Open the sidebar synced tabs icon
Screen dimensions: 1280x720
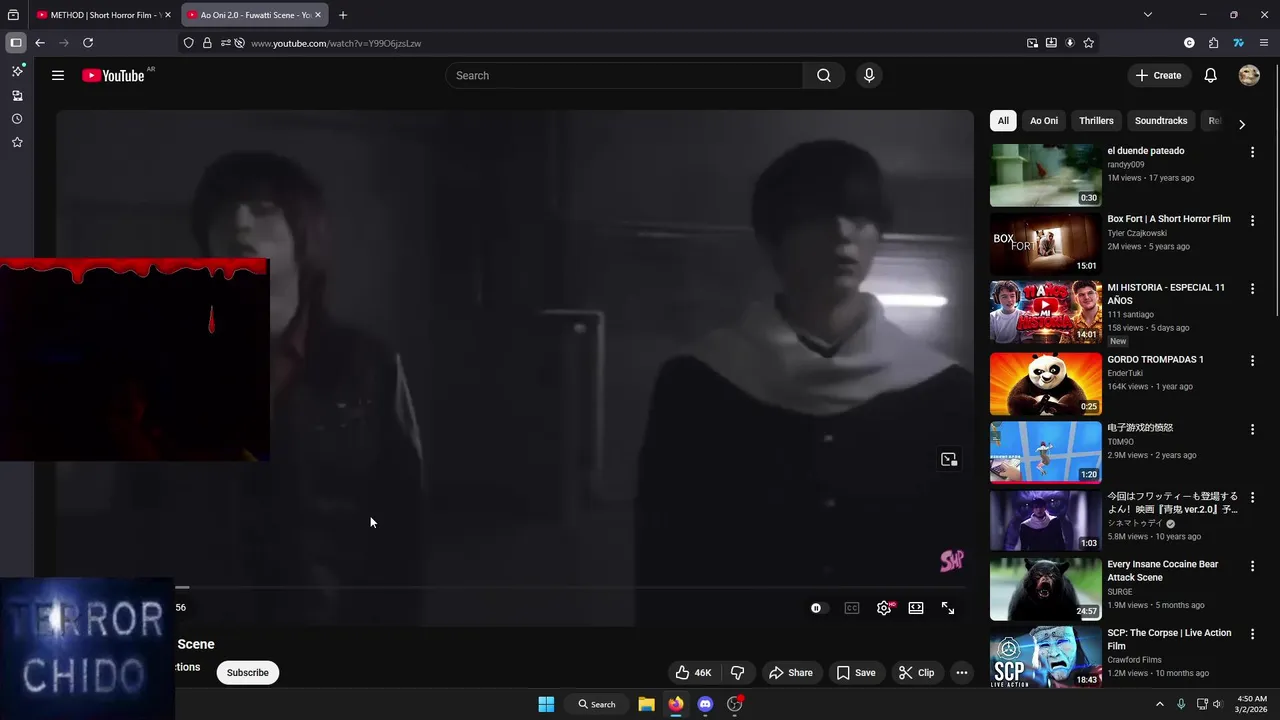point(17,95)
